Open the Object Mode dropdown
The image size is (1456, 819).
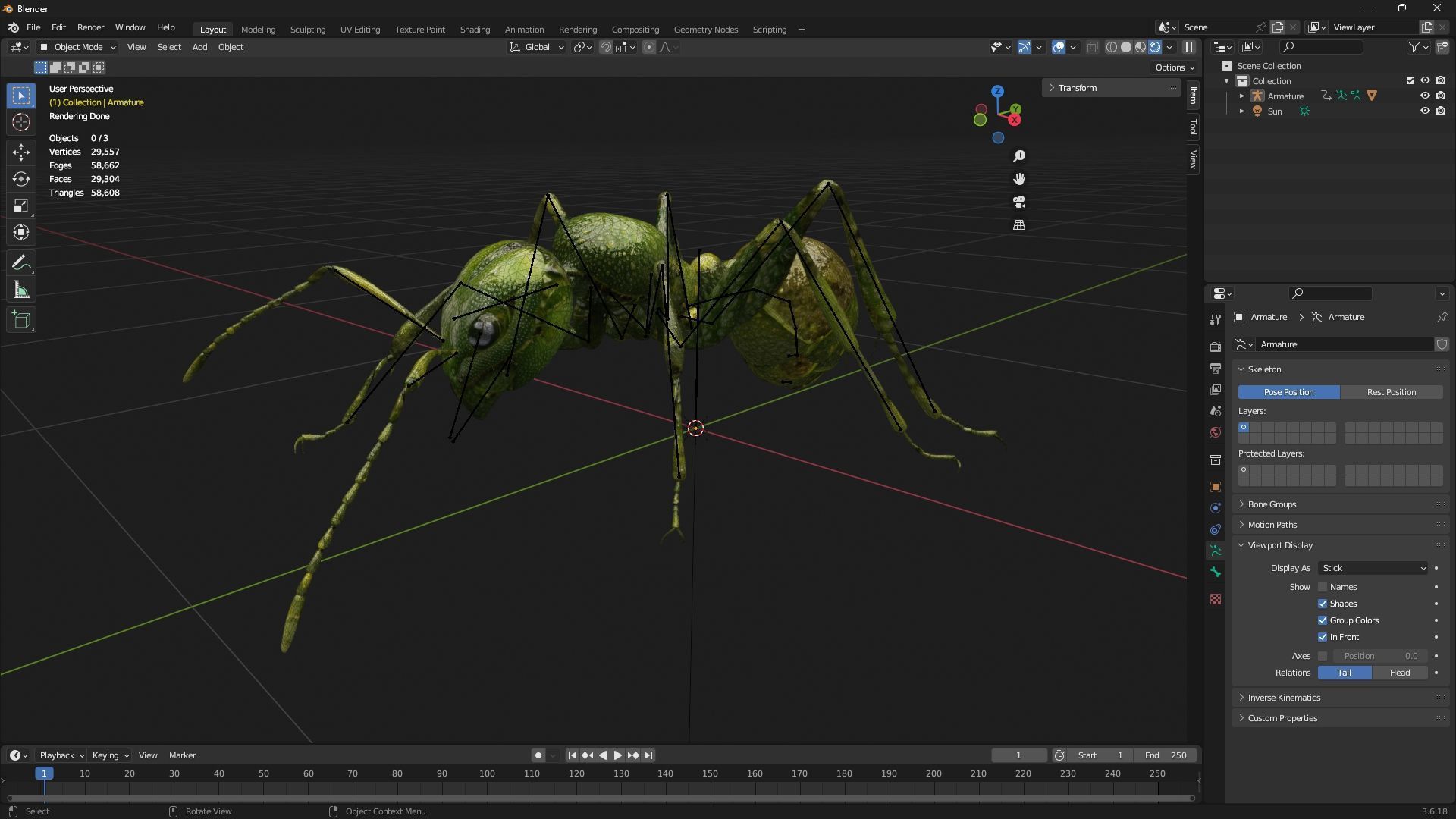point(77,47)
